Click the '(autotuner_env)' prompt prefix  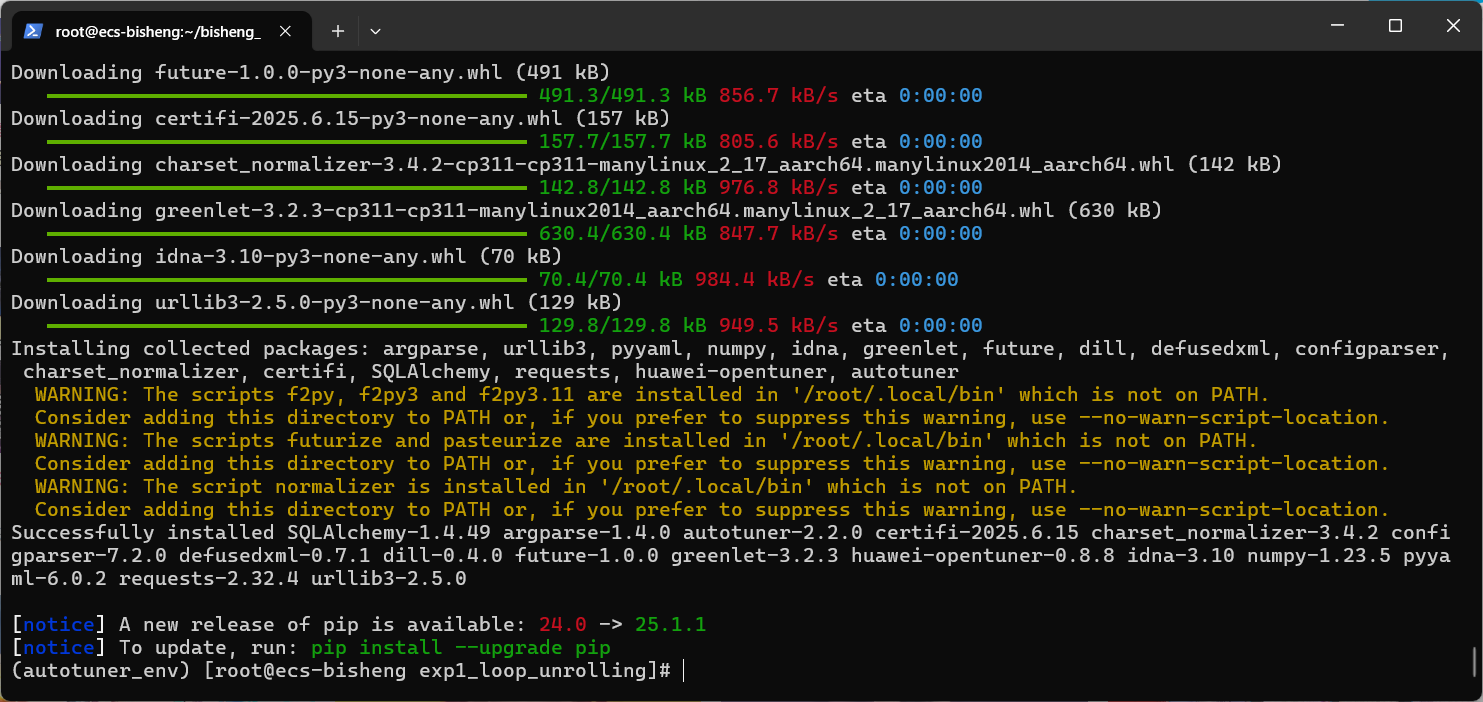[x=100, y=671]
